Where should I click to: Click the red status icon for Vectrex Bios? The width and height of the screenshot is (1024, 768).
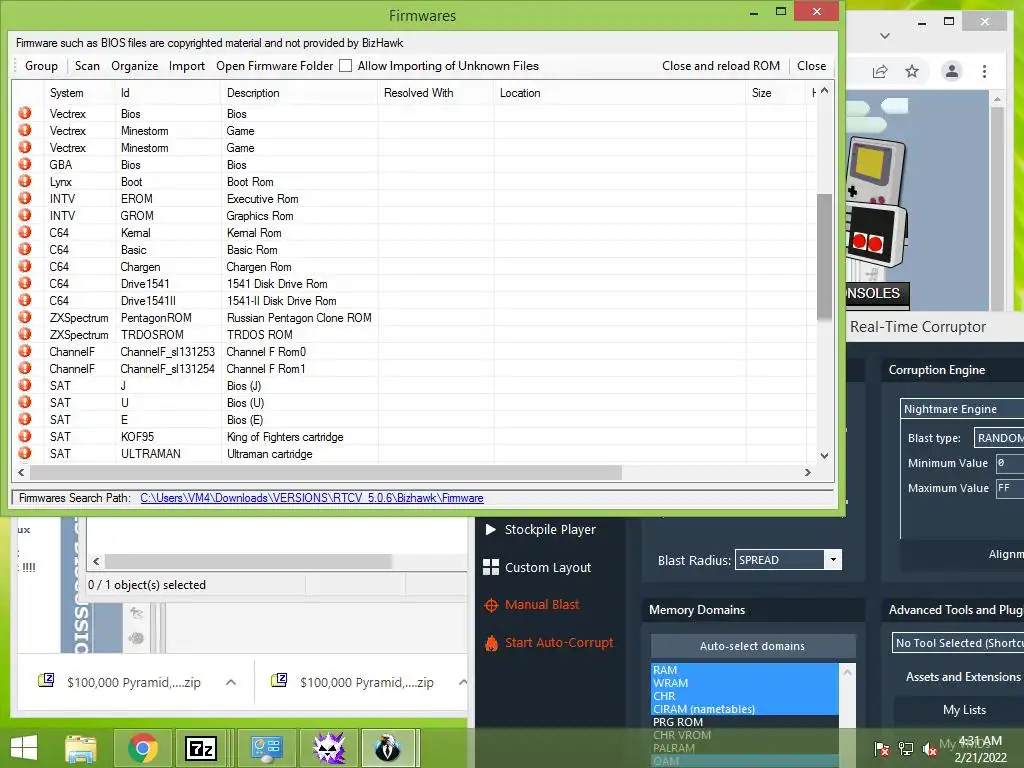click(x=25, y=113)
